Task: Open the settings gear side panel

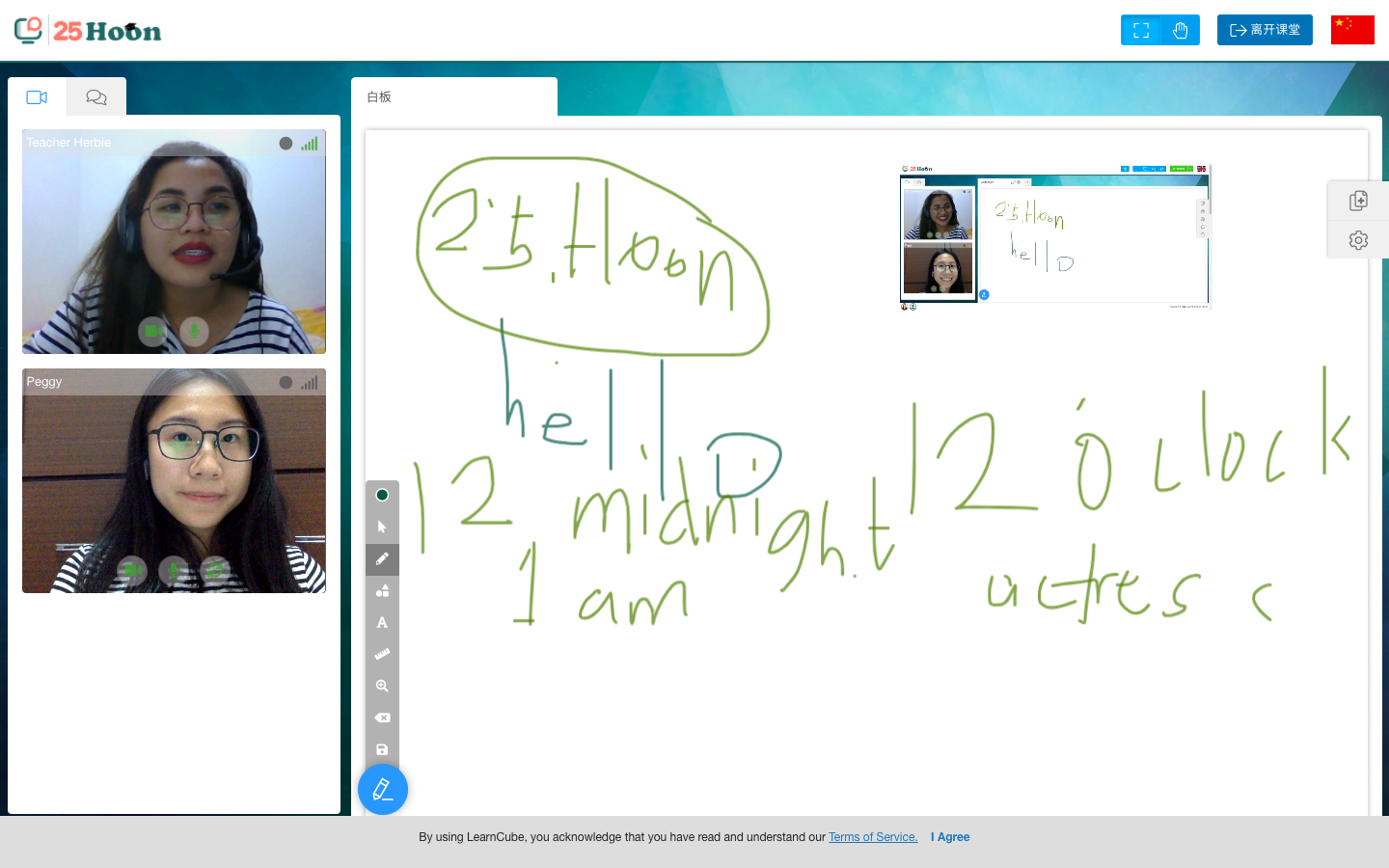Action: [1358, 240]
